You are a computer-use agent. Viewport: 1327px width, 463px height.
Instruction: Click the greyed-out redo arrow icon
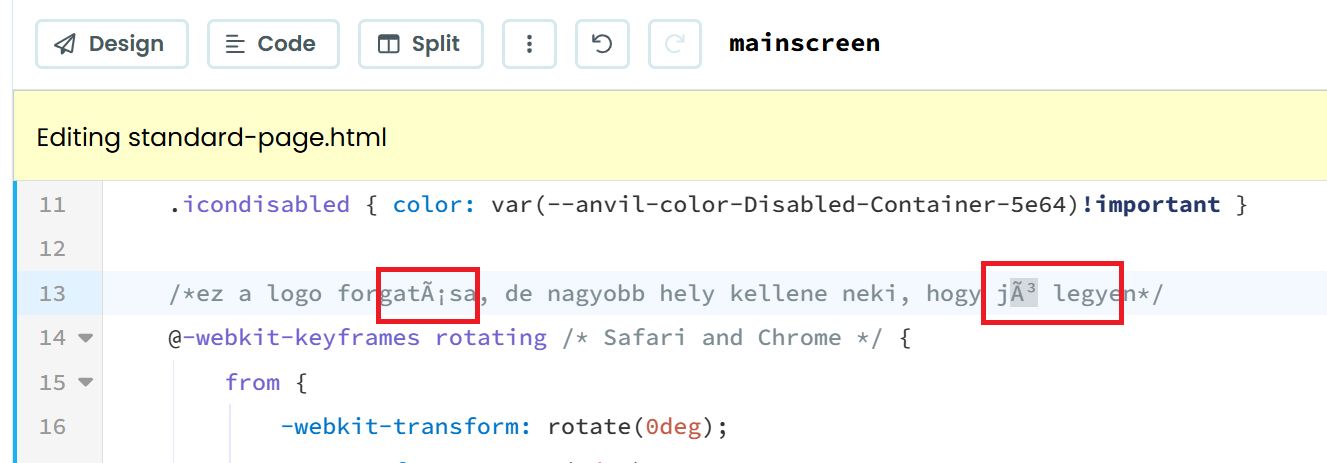pyautogui.click(x=674, y=44)
